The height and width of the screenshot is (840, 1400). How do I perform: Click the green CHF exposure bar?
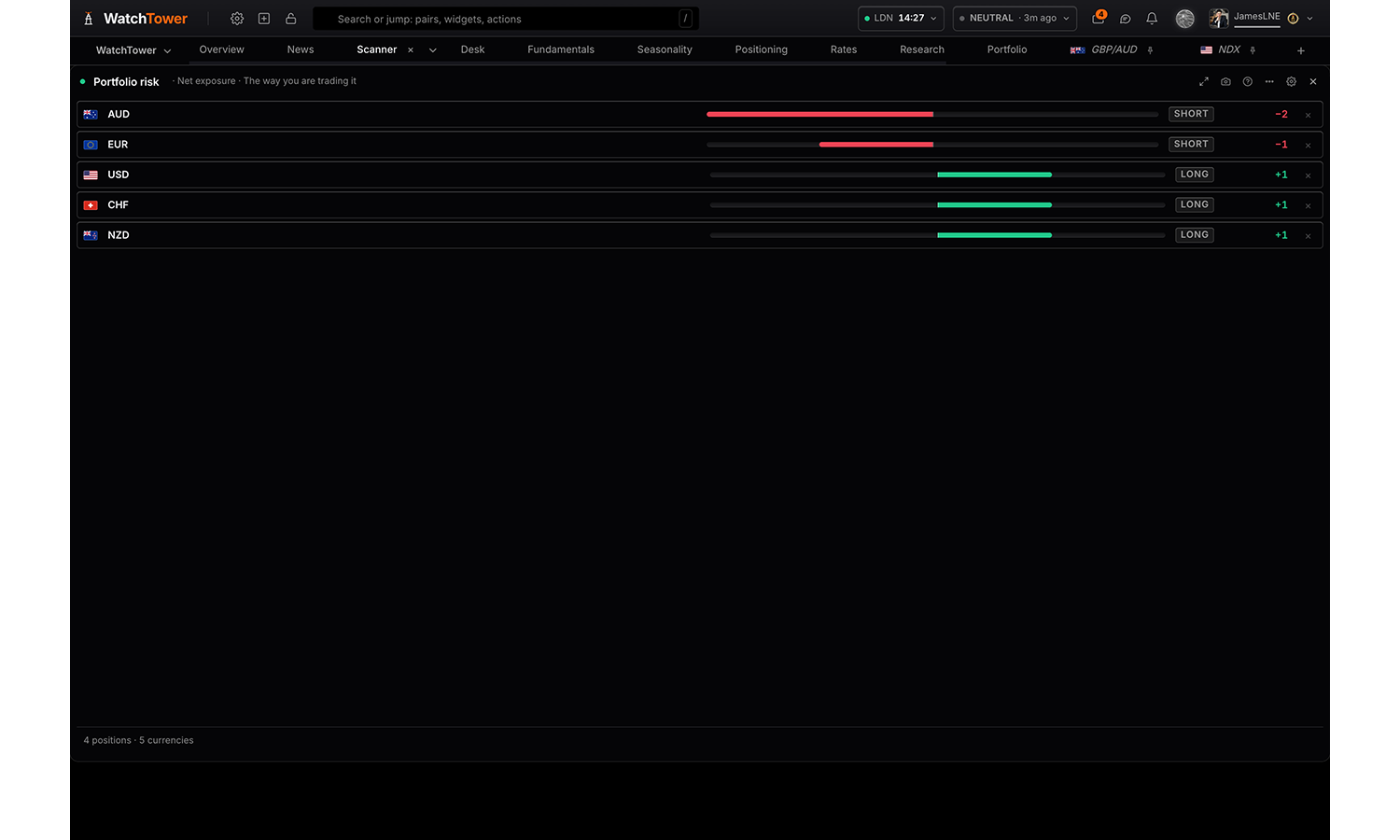click(x=994, y=204)
